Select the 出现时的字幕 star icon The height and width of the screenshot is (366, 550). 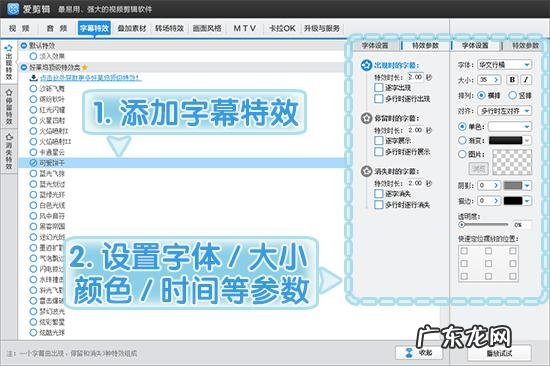pyautogui.click(x=366, y=65)
